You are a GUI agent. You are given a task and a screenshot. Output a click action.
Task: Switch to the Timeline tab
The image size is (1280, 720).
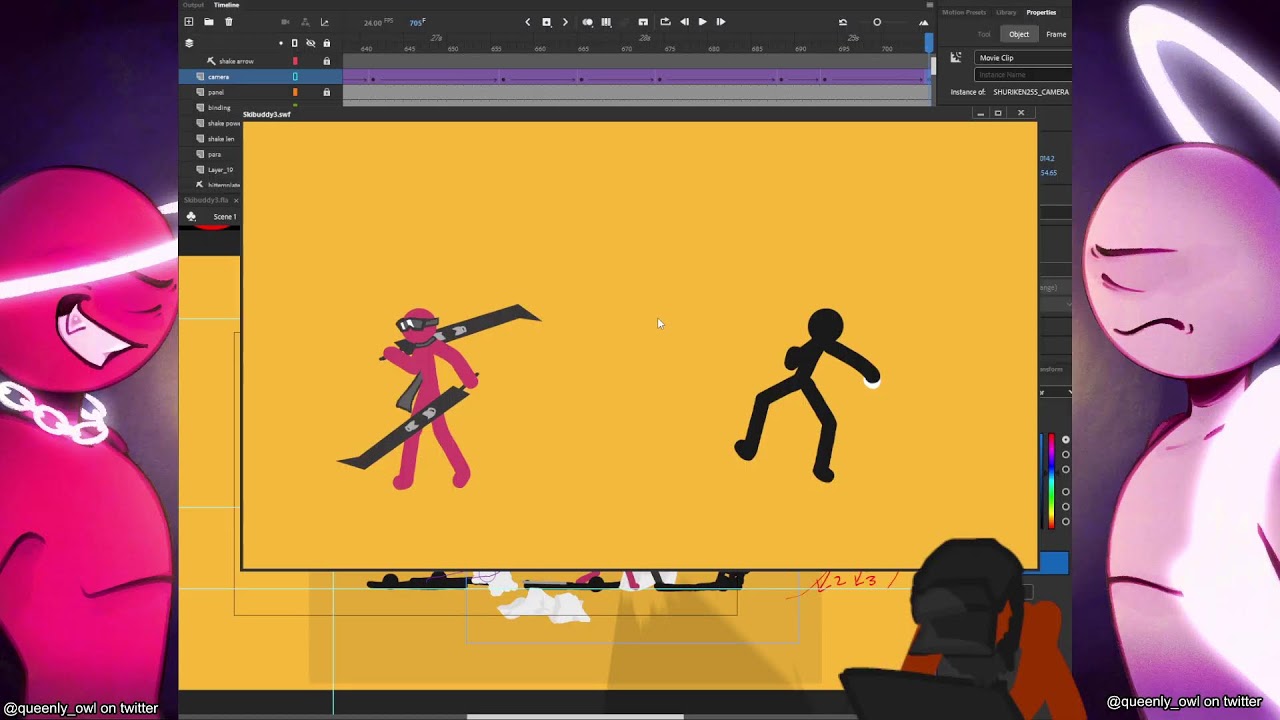tap(226, 5)
